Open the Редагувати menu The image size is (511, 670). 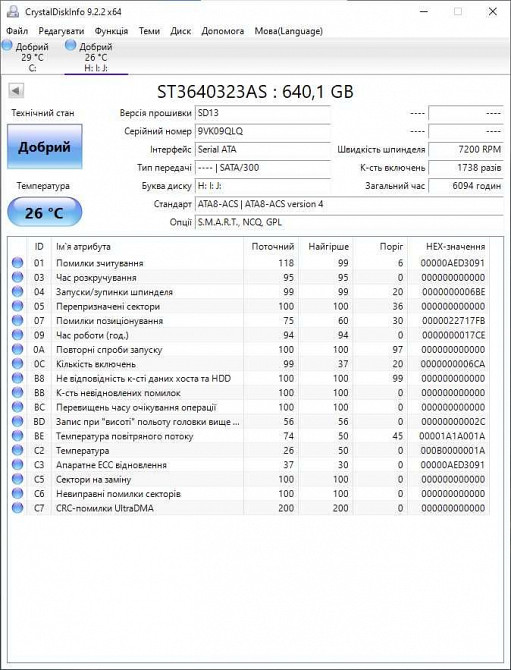[x=61, y=31]
